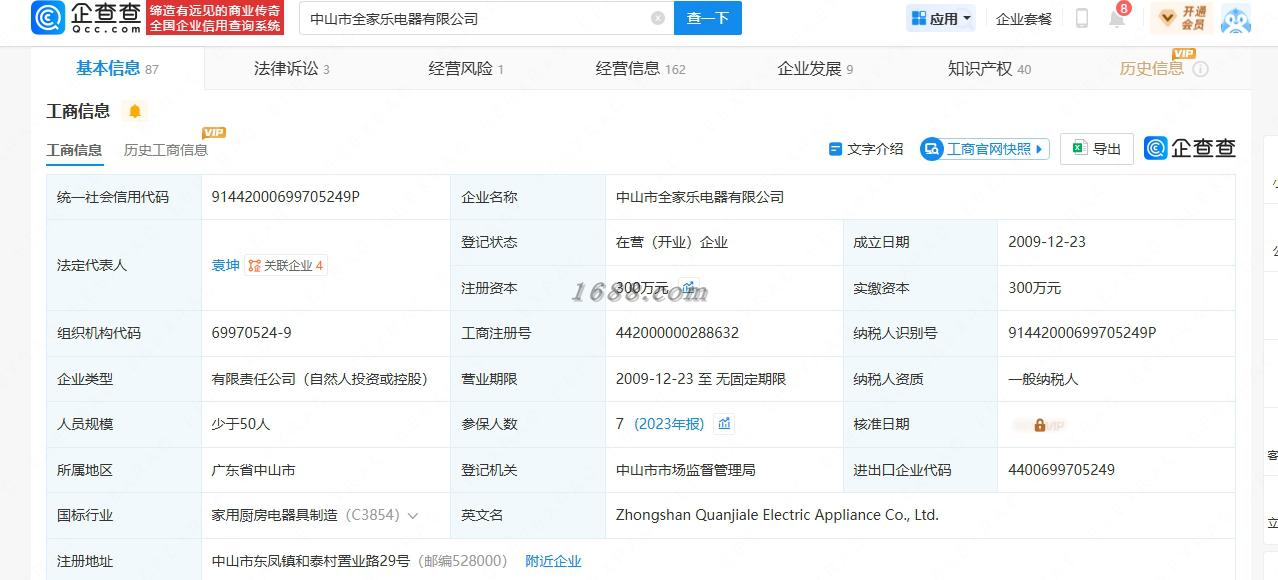Click the 组织机构代码 value 69970524-9
This screenshot has height=580, width=1278.
click(x=251, y=333)
